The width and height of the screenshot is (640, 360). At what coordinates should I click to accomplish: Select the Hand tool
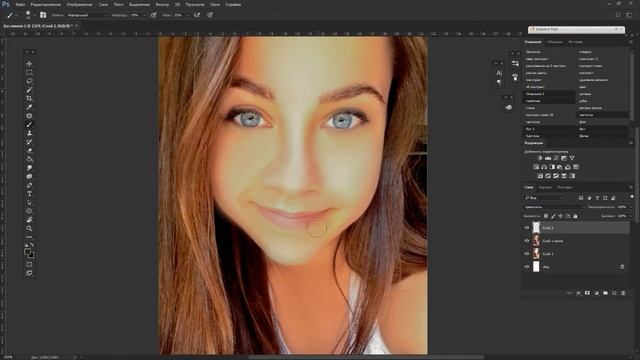[x=29, y=220]
